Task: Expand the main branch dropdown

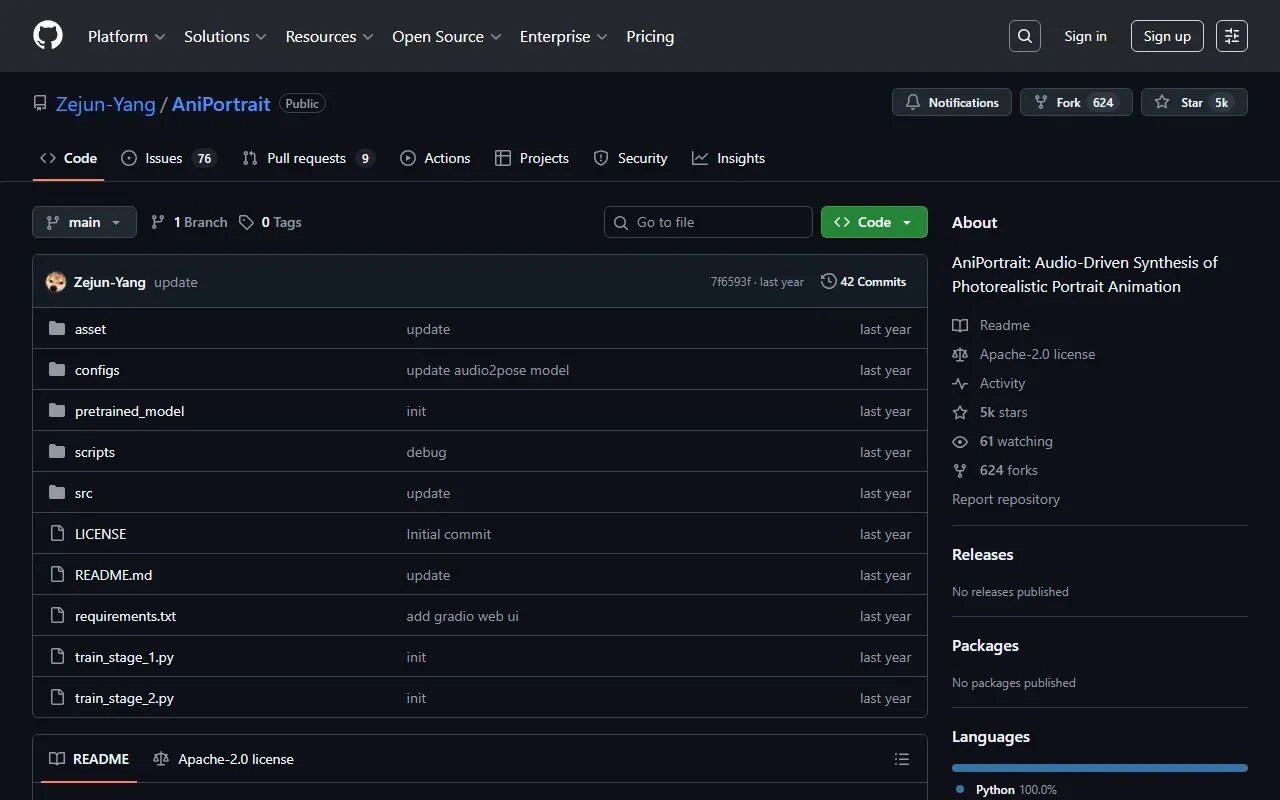Action: (x=84, y=222)
